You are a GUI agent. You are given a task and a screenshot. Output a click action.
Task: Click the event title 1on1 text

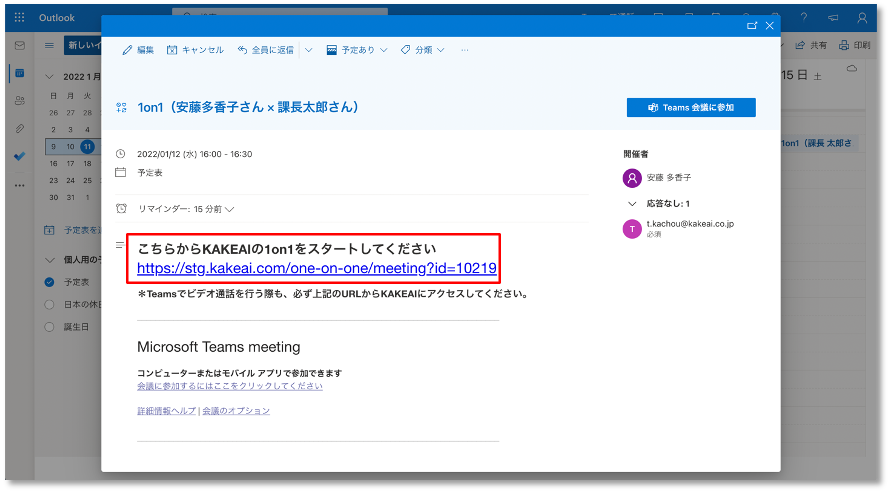pos(247,107)
